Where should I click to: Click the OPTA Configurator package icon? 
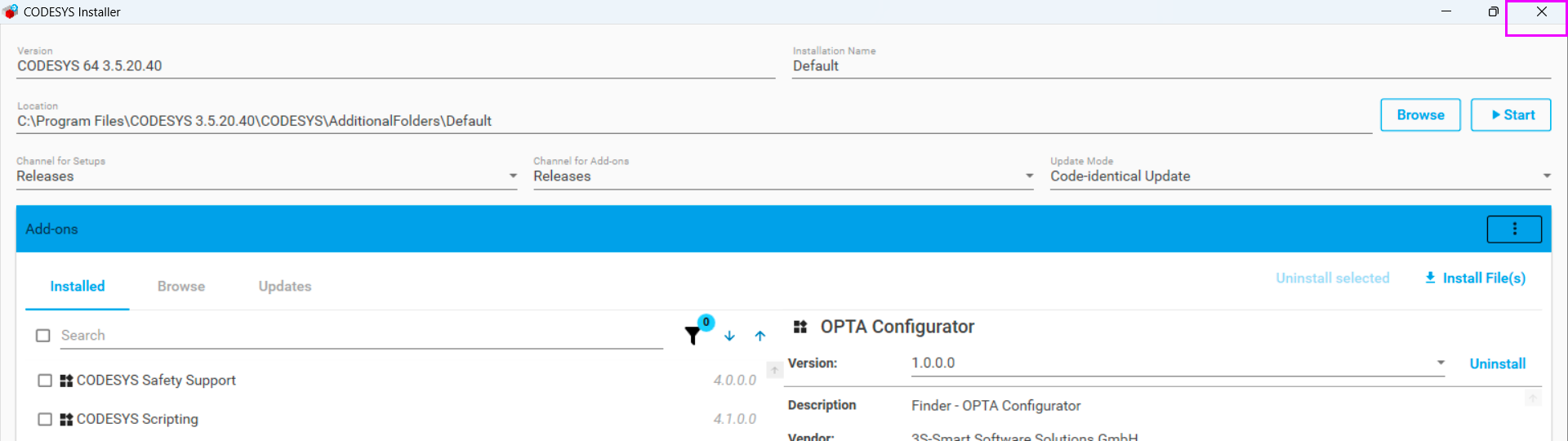coord(800,327)
